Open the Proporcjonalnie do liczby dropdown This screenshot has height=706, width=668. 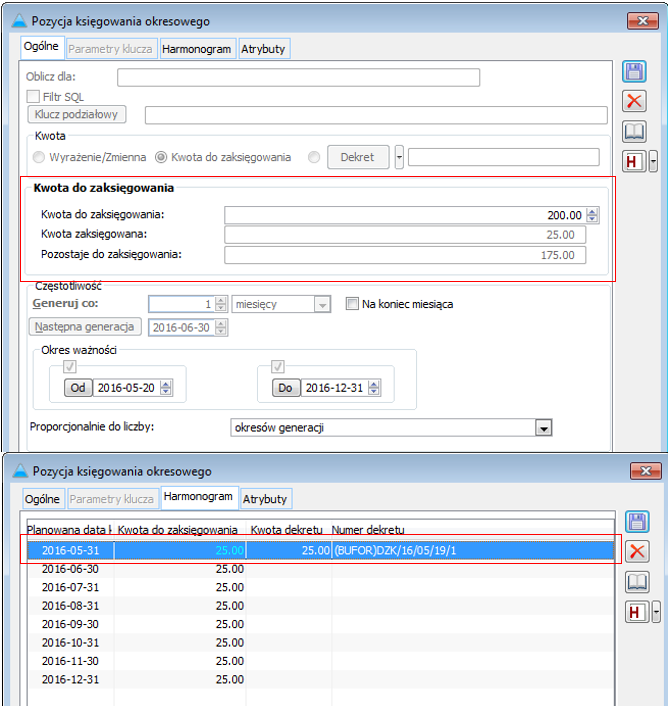click(x=543, y=428)
